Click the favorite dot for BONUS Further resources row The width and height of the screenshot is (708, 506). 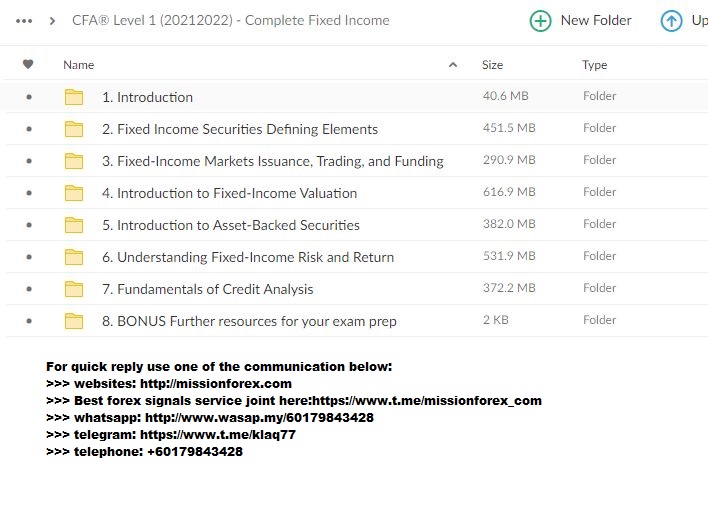(x=29, y=321)
